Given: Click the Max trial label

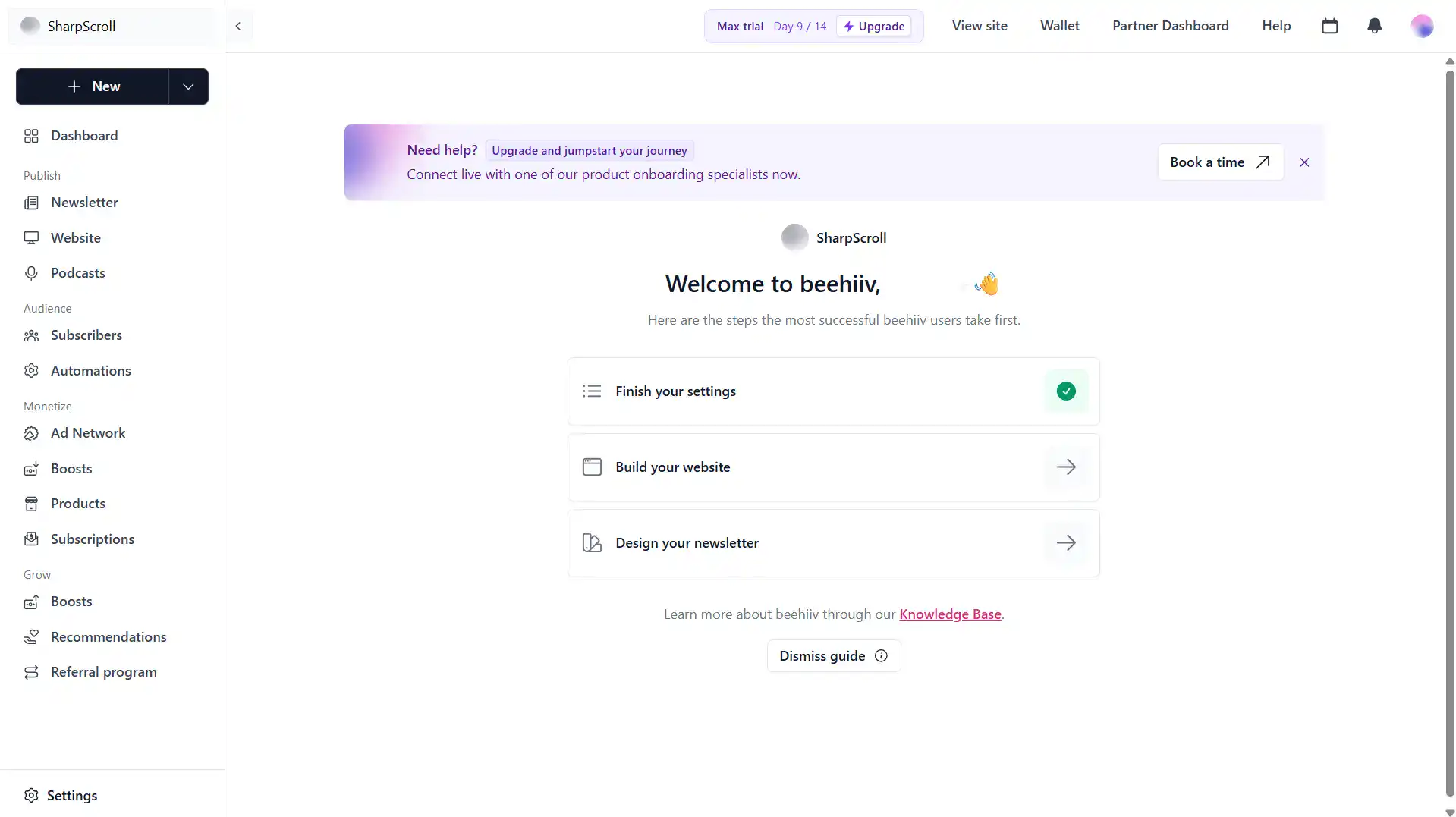Looking at the screenshot, I should click(x=740, y=26).
